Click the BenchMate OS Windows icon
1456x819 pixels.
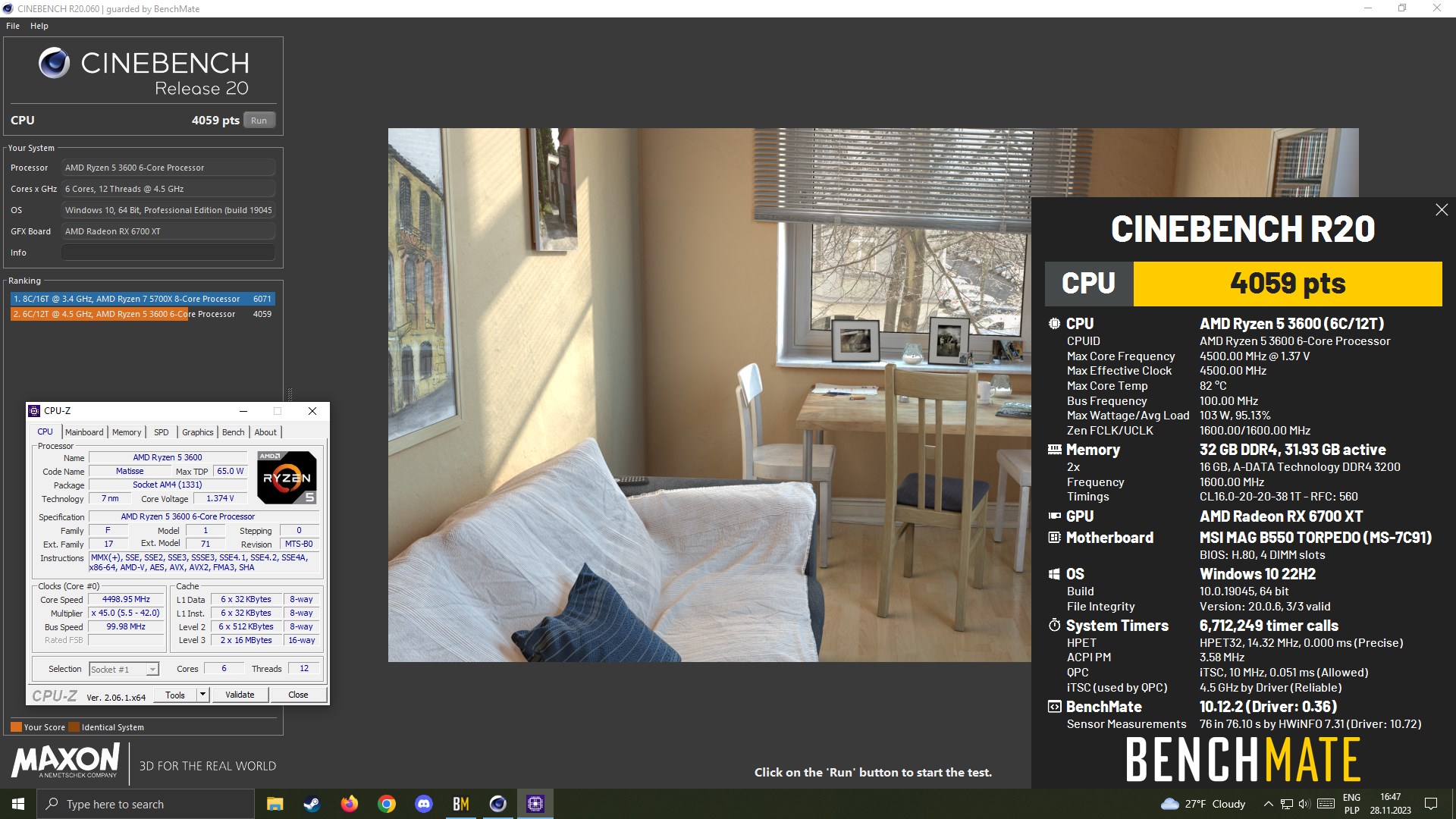1054,574
